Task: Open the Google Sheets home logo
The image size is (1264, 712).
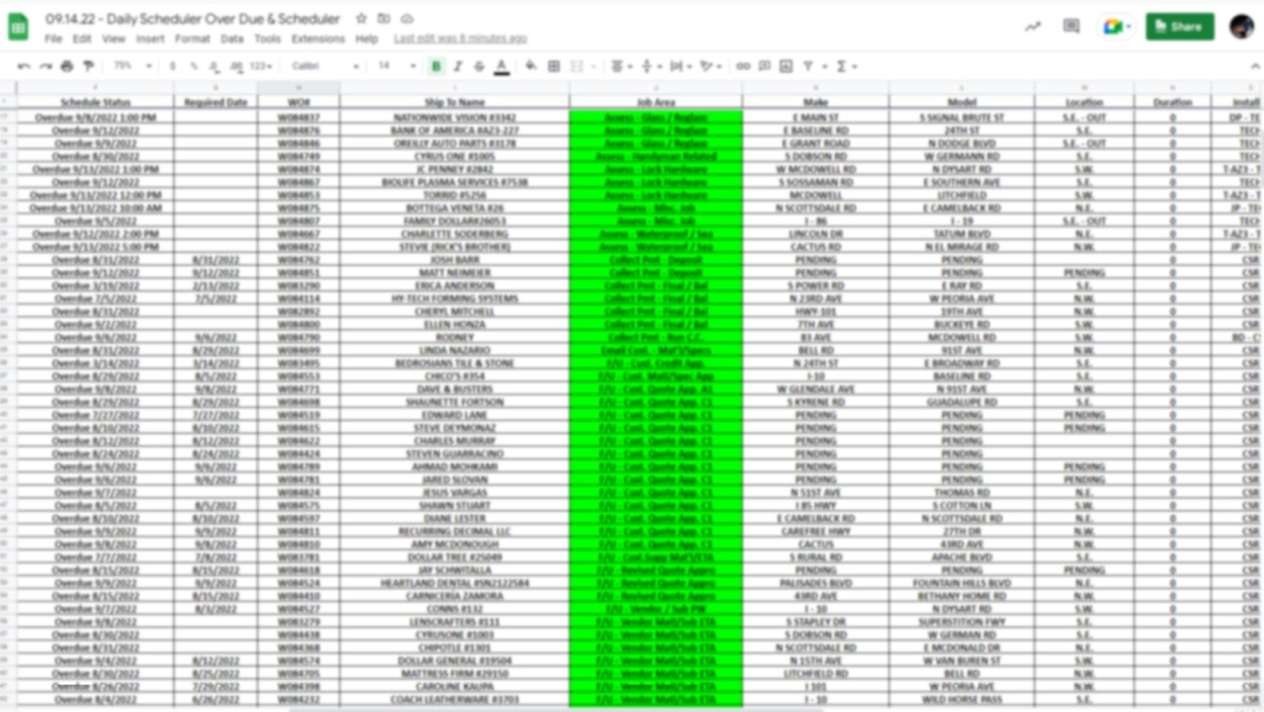Action: pyautogui.click(x=18, y=28)
